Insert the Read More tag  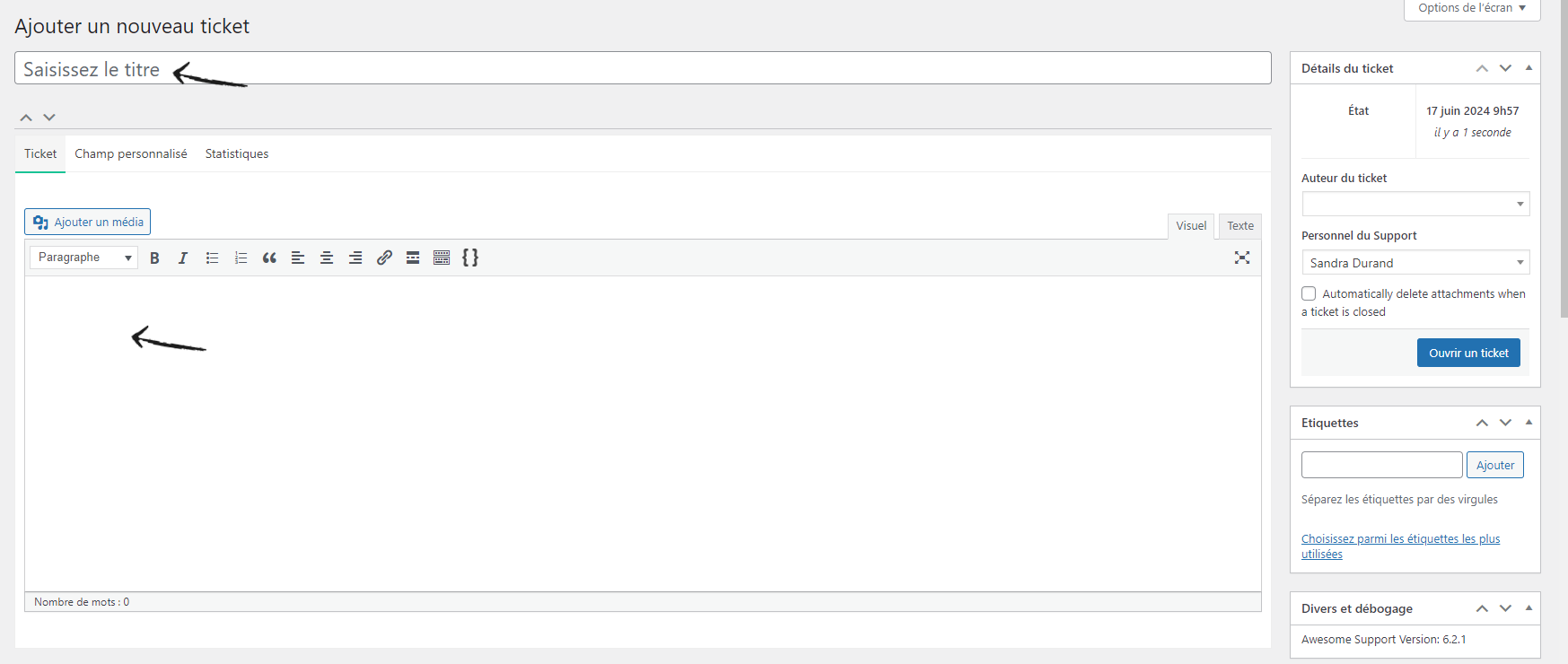point(413,258)
